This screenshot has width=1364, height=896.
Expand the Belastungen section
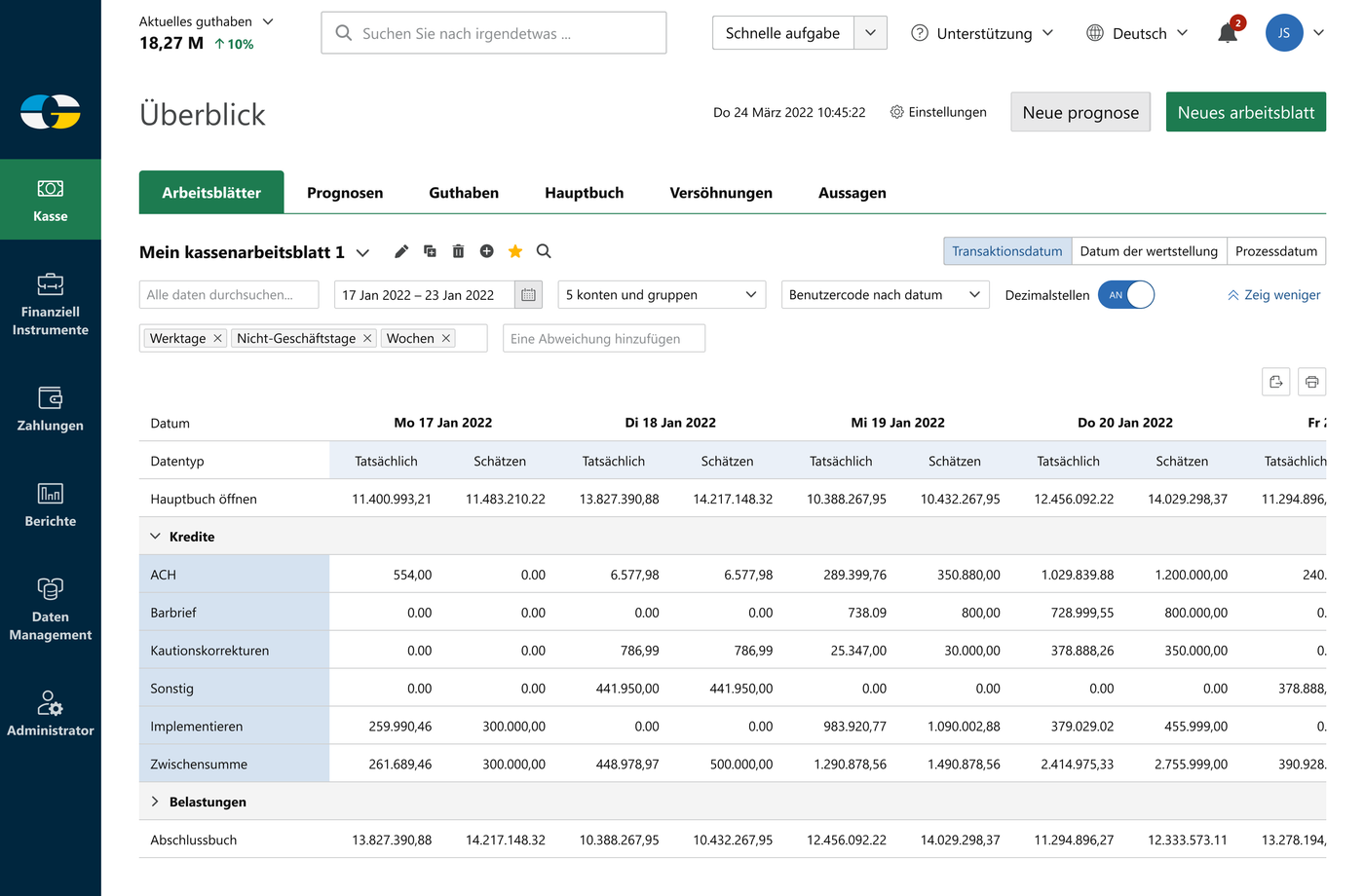[x=155, y=802]
